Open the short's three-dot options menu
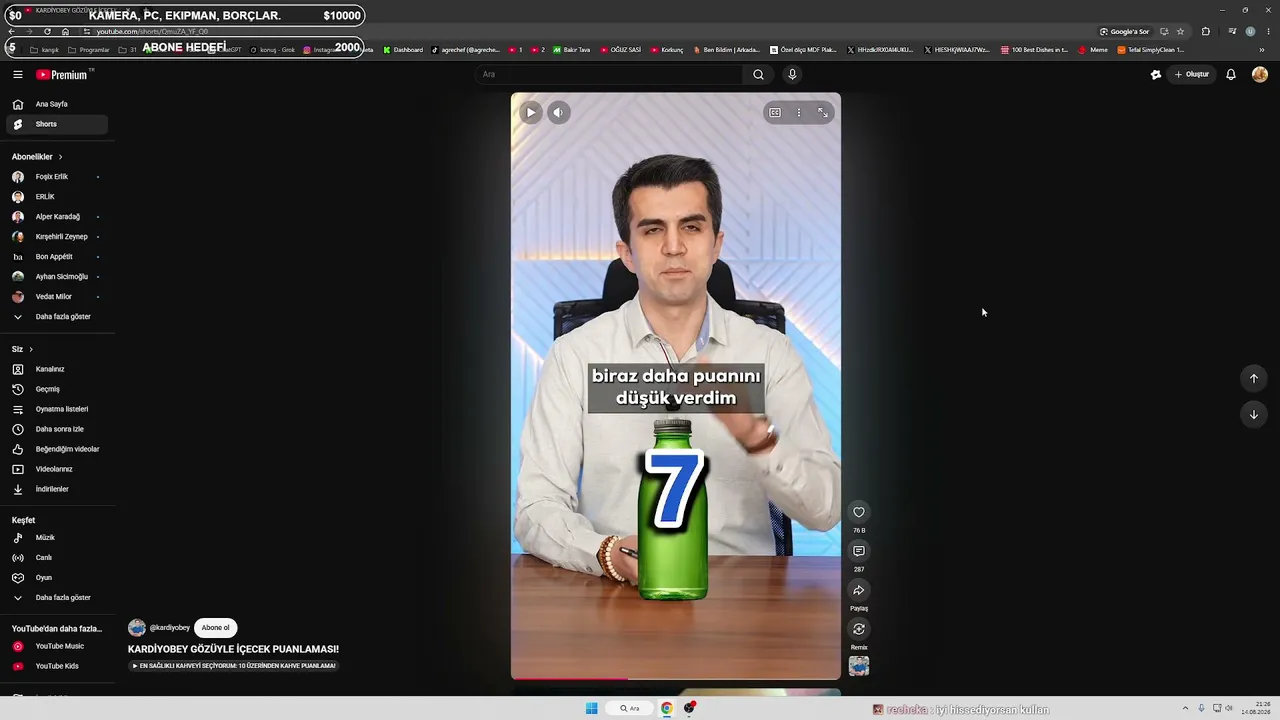1280x720 pixels. tap(799, 113)
